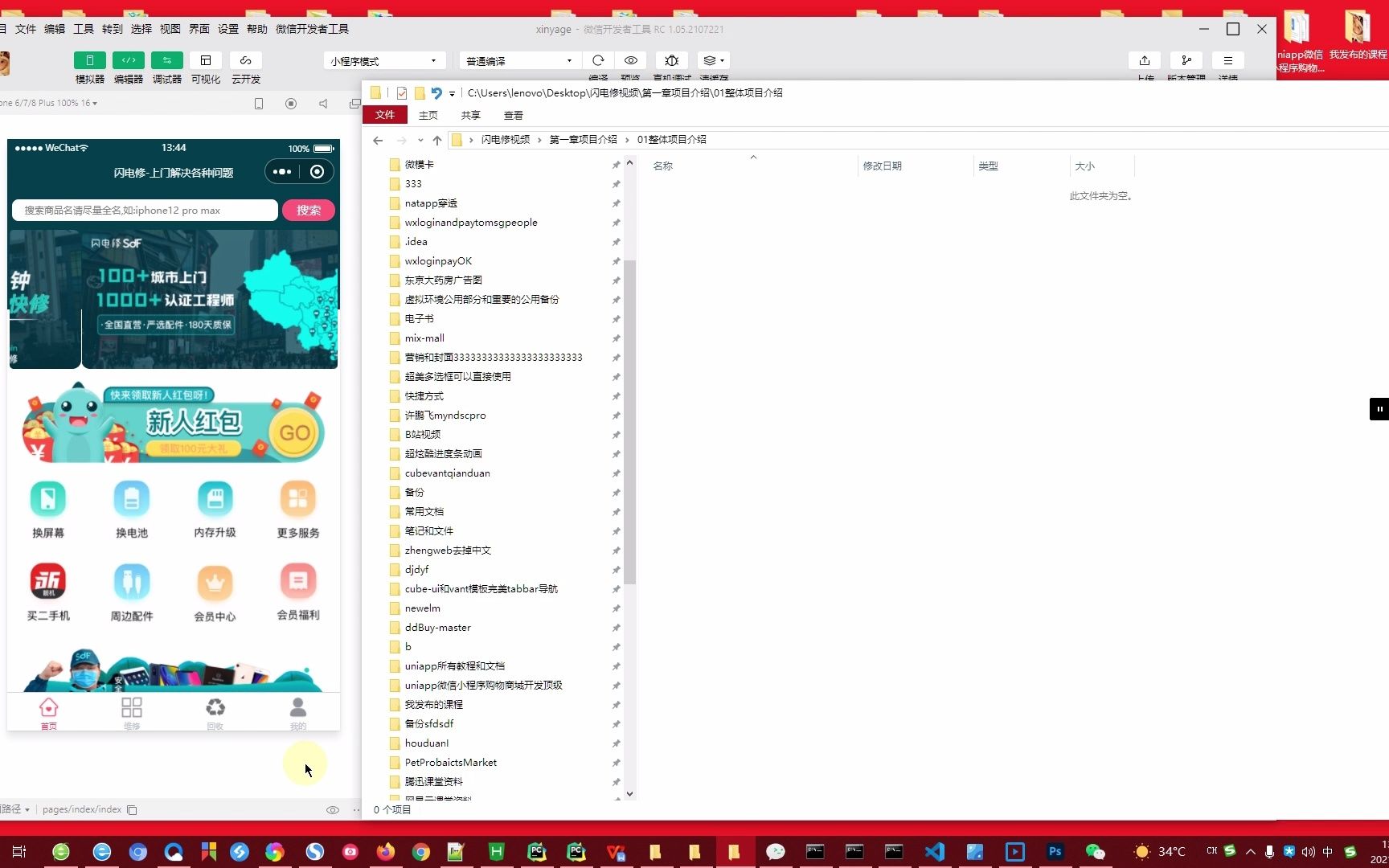Viewport: 1389px width, 868px height.
Task: Click the mini program capsule three-dots button
Action: pyautogui.click(x=282, y=171)
